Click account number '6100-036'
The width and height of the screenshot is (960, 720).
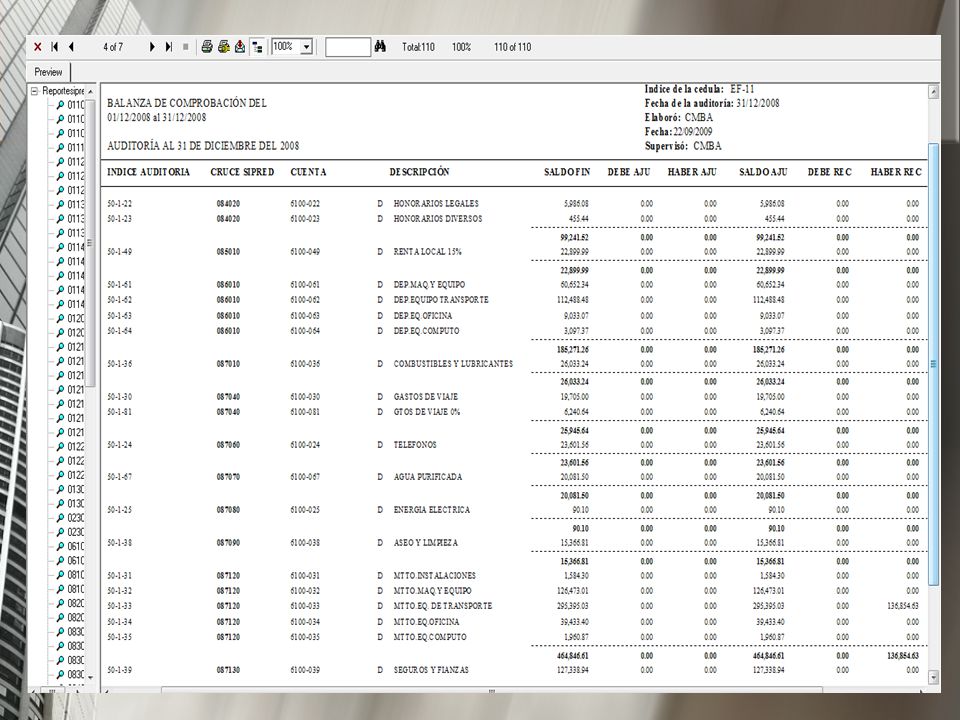(305, 364)
